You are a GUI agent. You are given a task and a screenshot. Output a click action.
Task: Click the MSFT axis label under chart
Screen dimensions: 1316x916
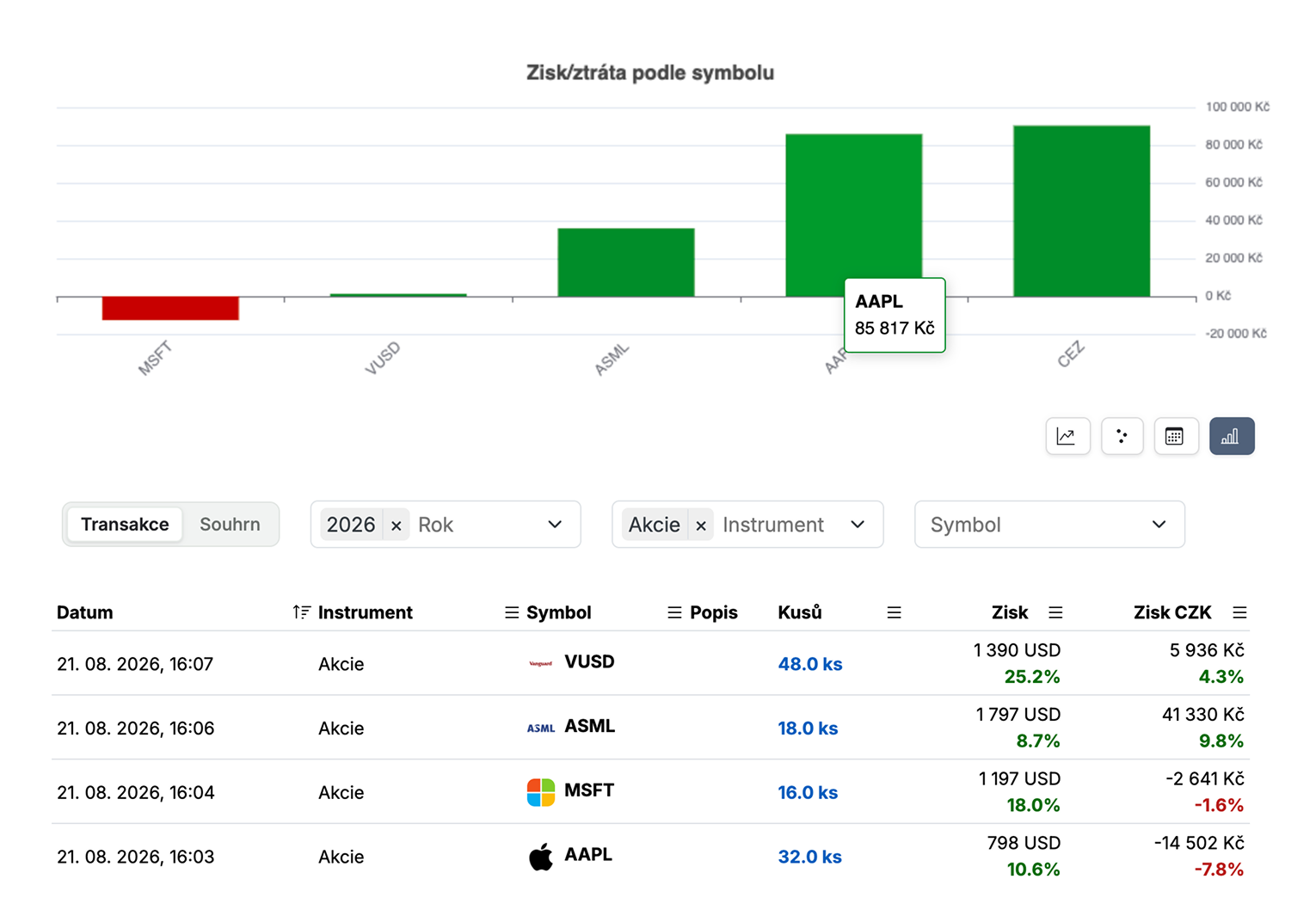click(156, 358)
